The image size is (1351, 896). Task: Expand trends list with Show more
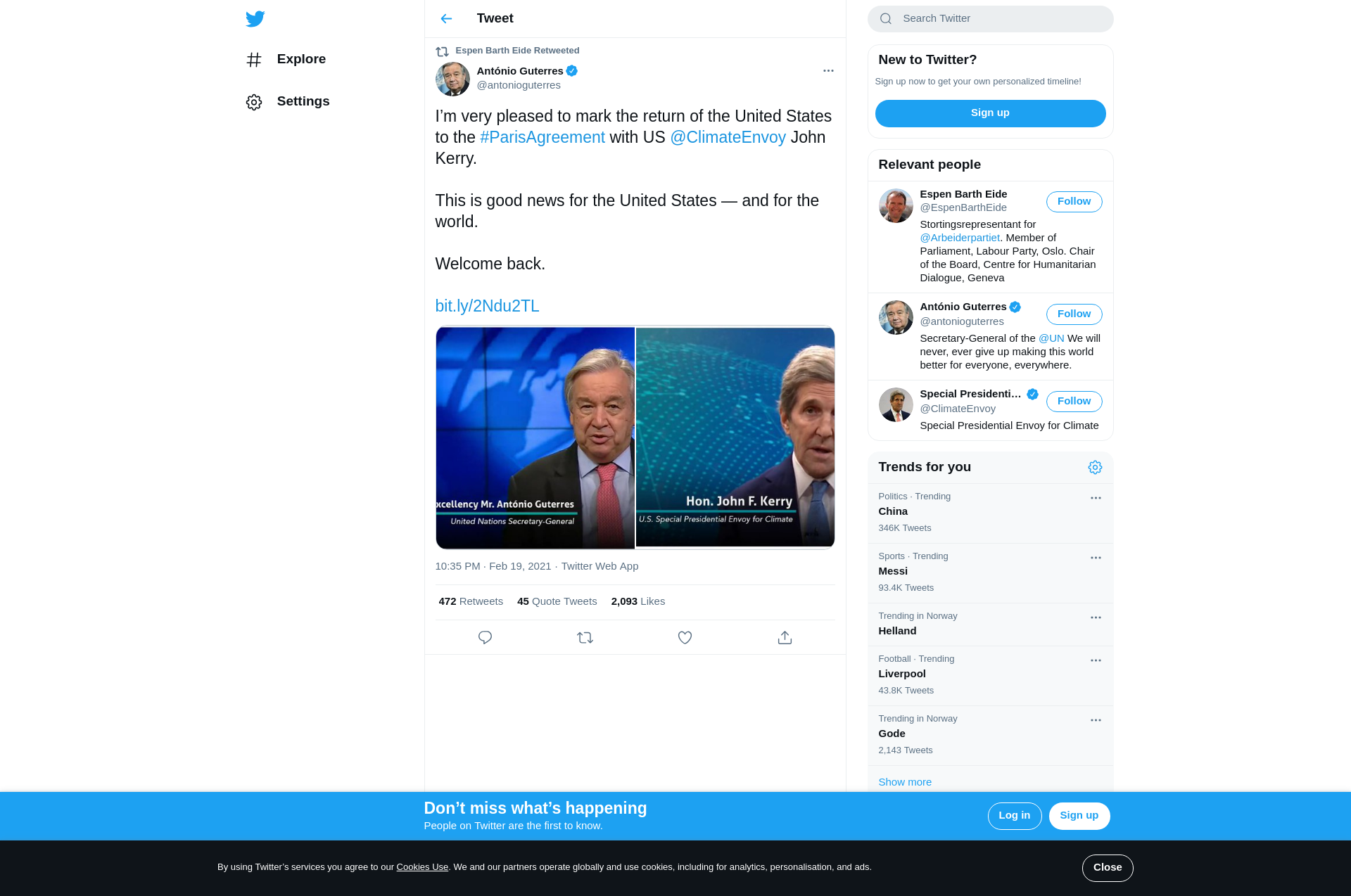pyautogui.click(x=905, y=782)
